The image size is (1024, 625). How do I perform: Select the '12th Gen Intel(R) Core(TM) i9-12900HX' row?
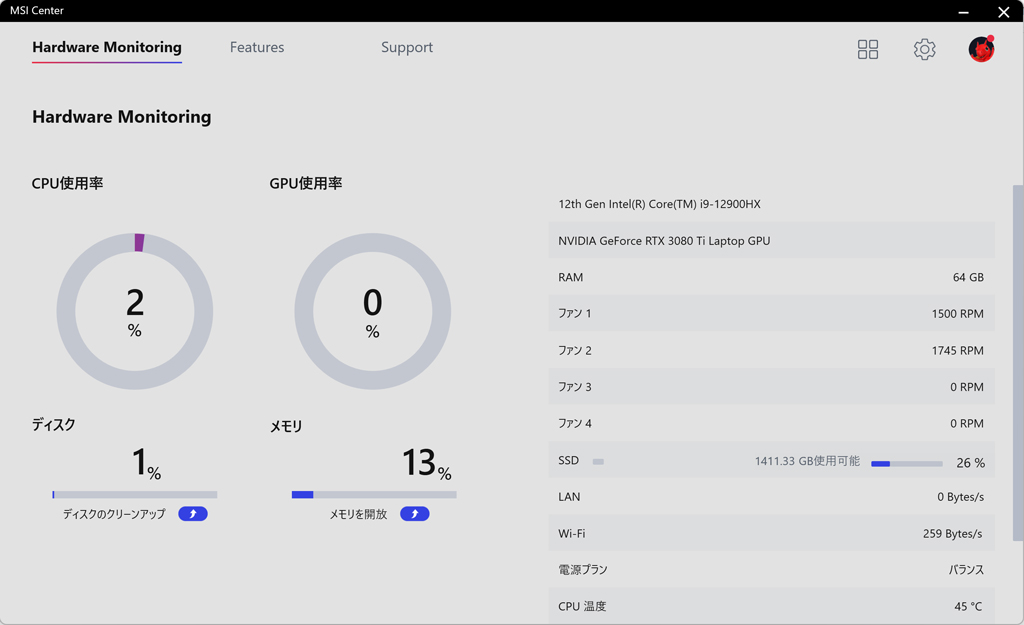771,204
